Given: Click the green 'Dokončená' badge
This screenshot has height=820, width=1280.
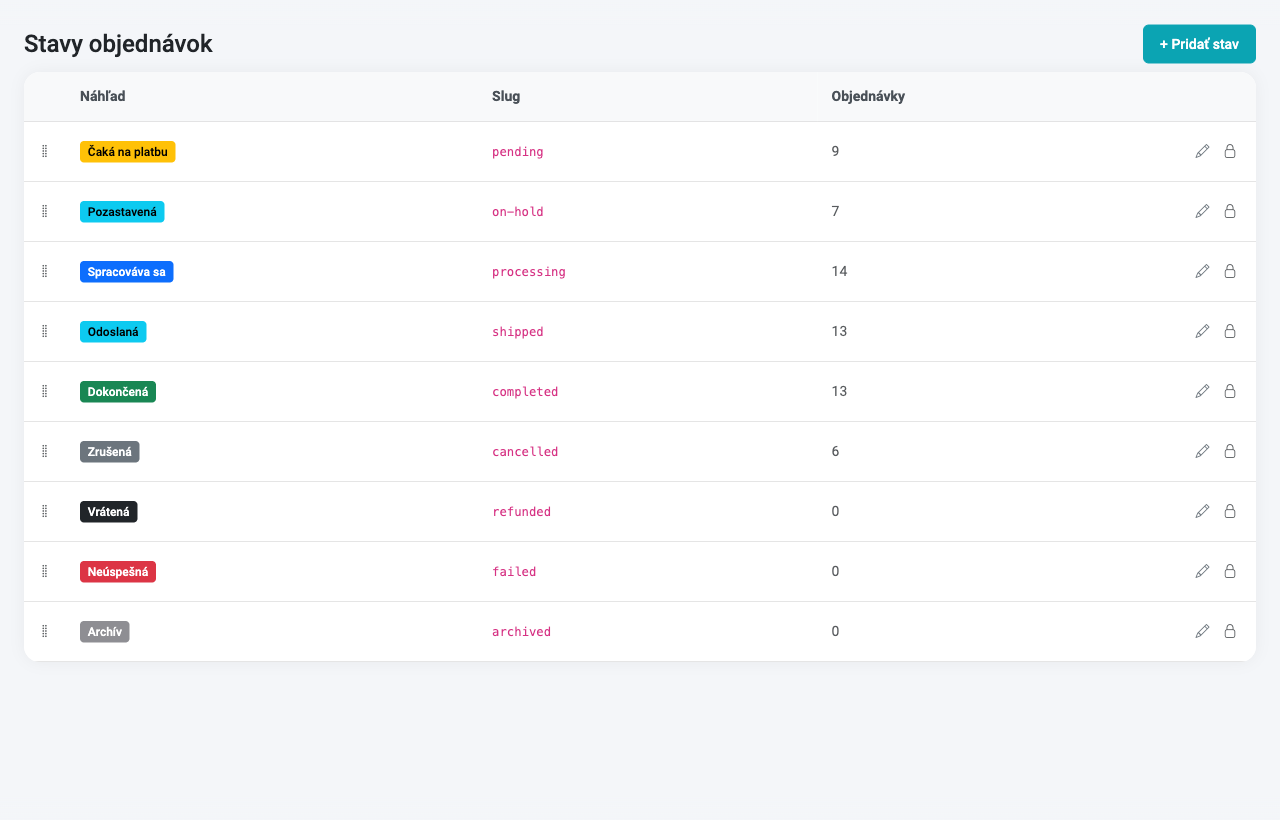Looking at the screenshot, I should coord(118,391).
